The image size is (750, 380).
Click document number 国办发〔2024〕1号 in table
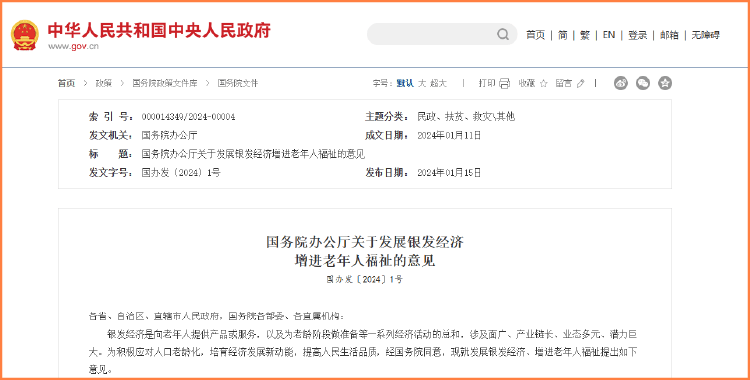click(181, 173)
